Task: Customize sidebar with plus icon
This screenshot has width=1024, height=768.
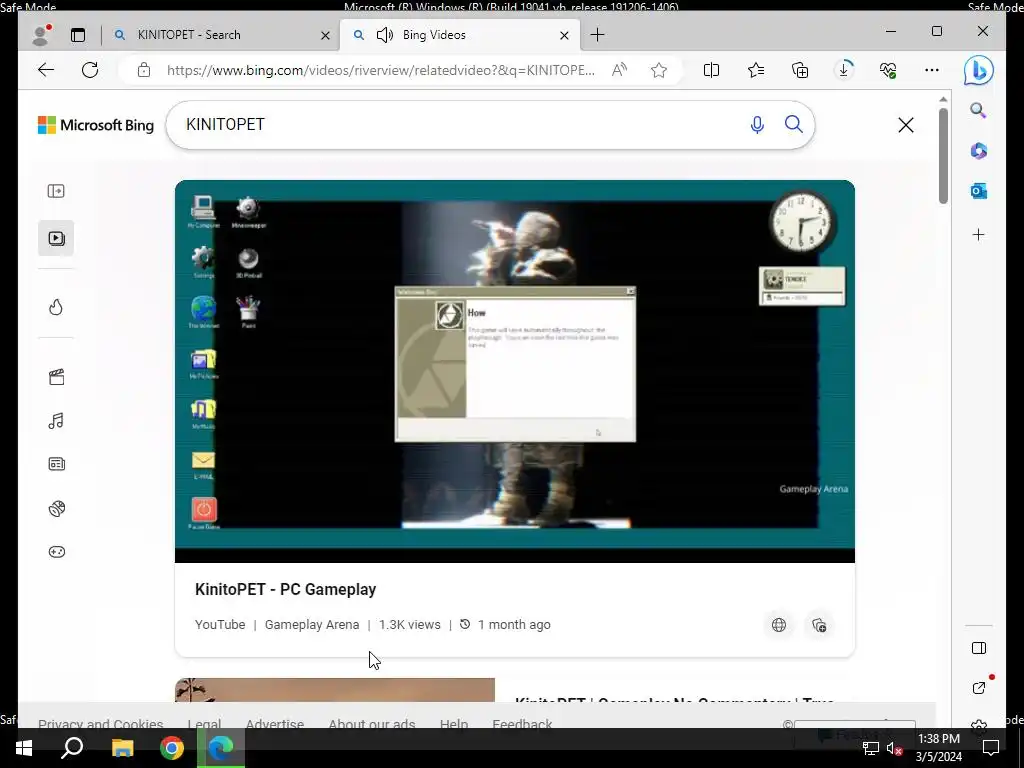Action: pos(978,234)
